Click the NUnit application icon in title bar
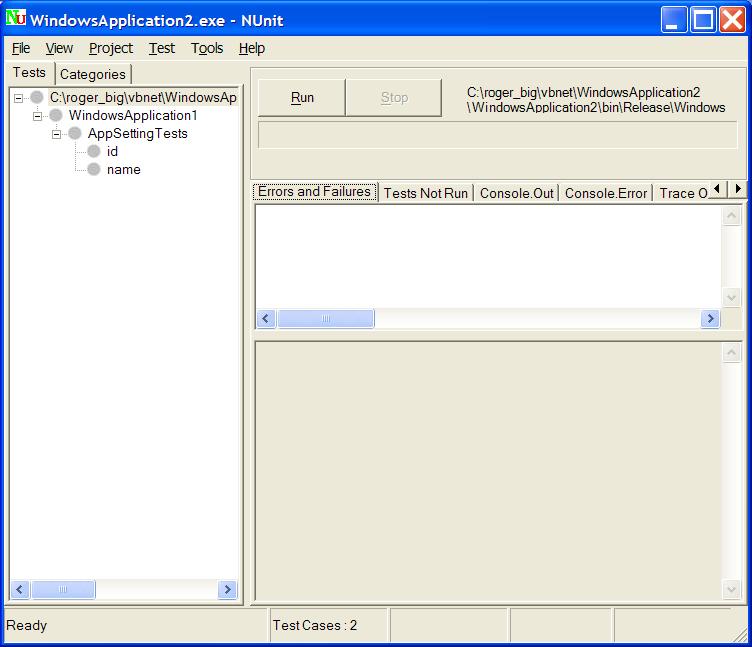 pyautogui.click(x=16, y=18)
